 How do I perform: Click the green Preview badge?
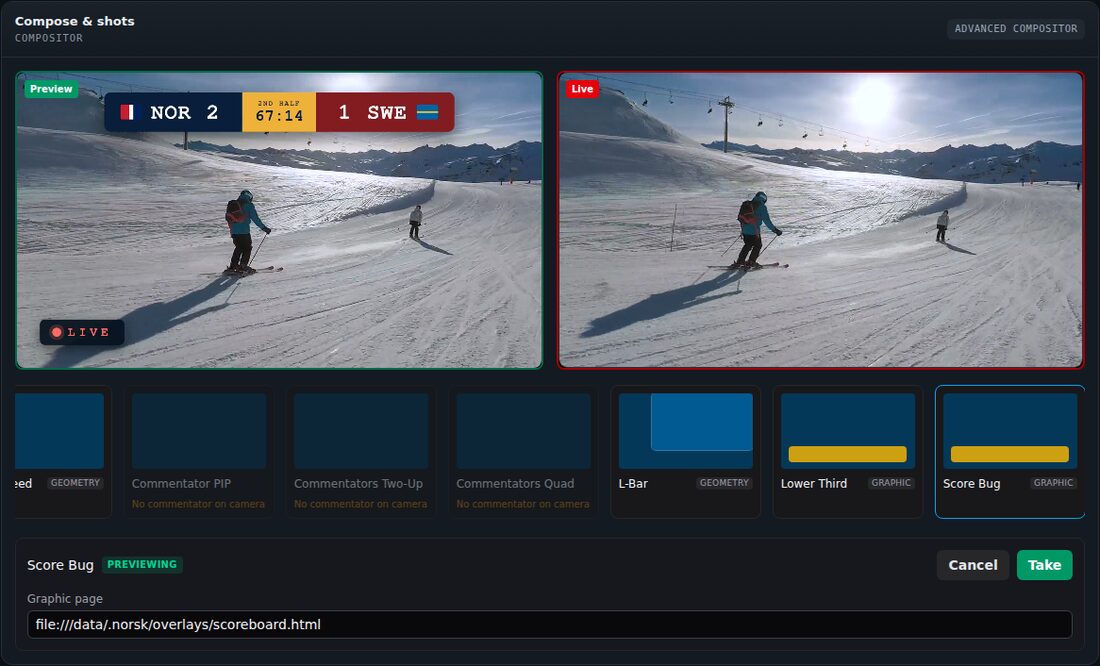51,89
